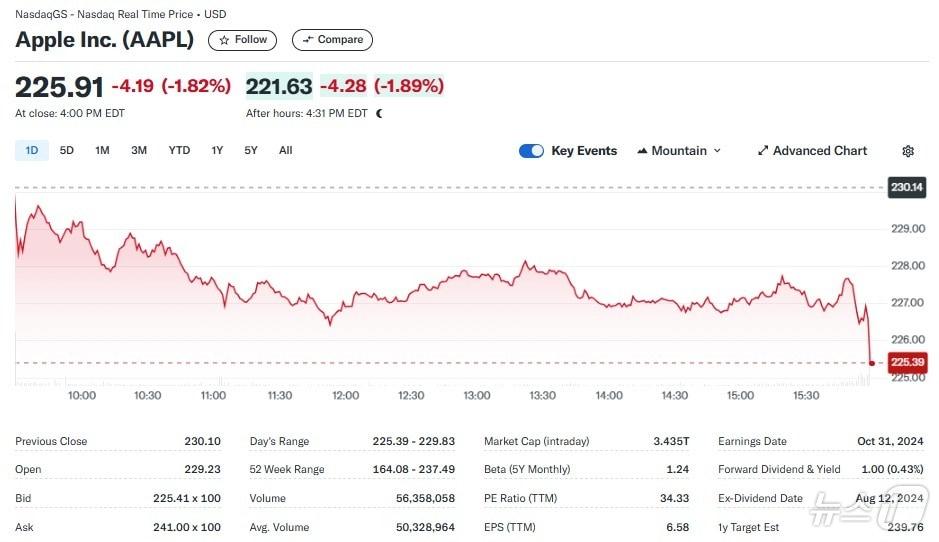Viewport: 939px width, 542px height.
Task: Show the 3M chart range
Action: click(139, 151)
